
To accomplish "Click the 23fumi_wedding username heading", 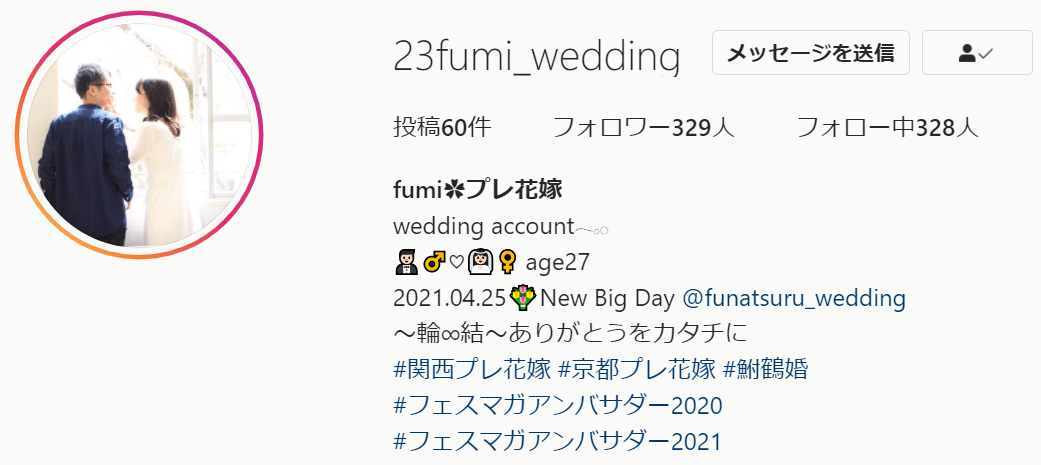I will pyautogui.click(x=536, y=56).
